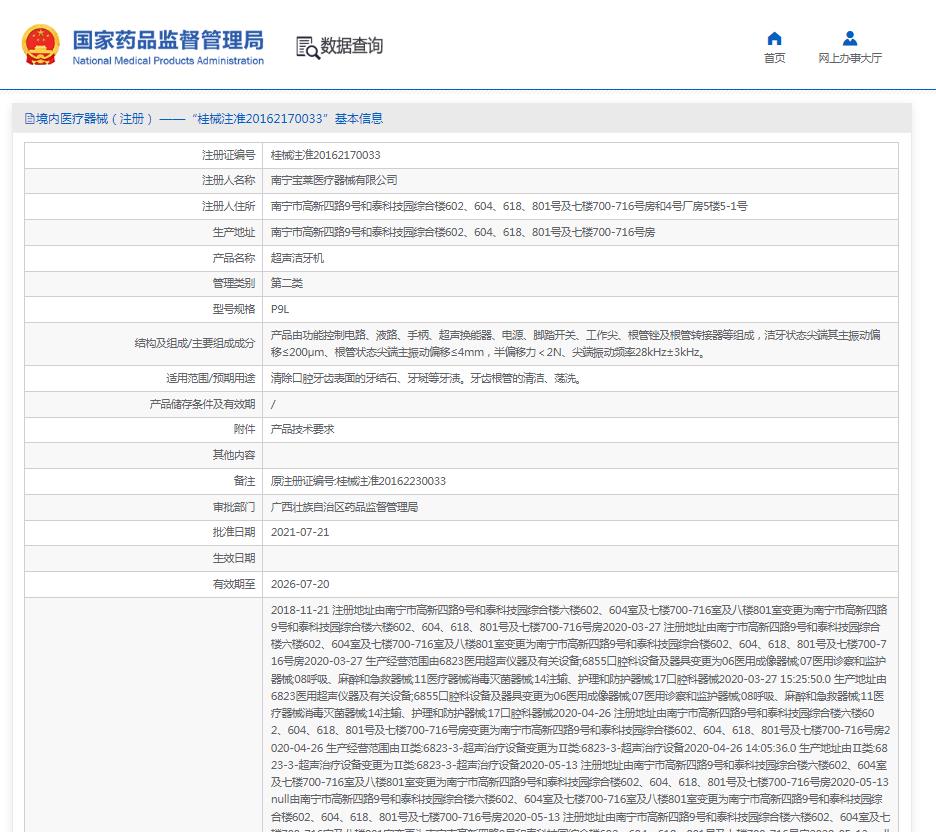The height and width of the screenshot is (832, 936).
Task: Click the 有效期至 row label
Action: point(233,584)
